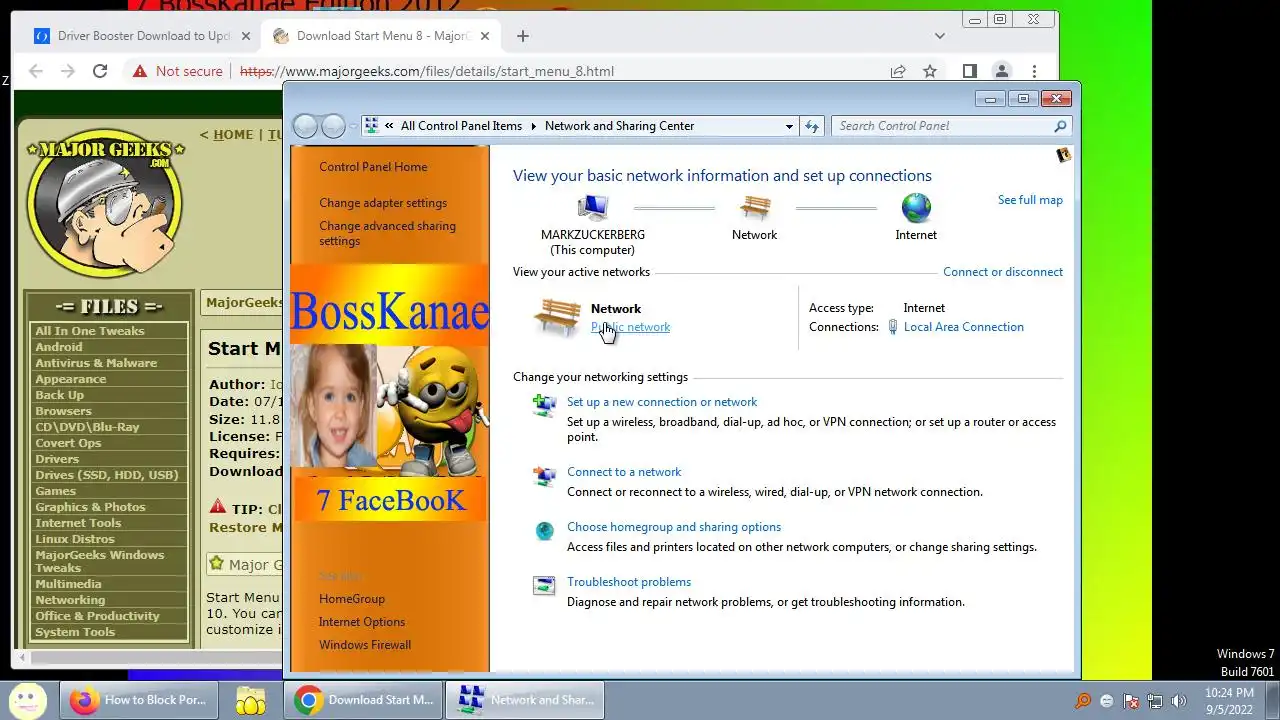This screenshot has height=720, width=1280.
Task: Open Local Area Connection link
Action: point(963,327)
